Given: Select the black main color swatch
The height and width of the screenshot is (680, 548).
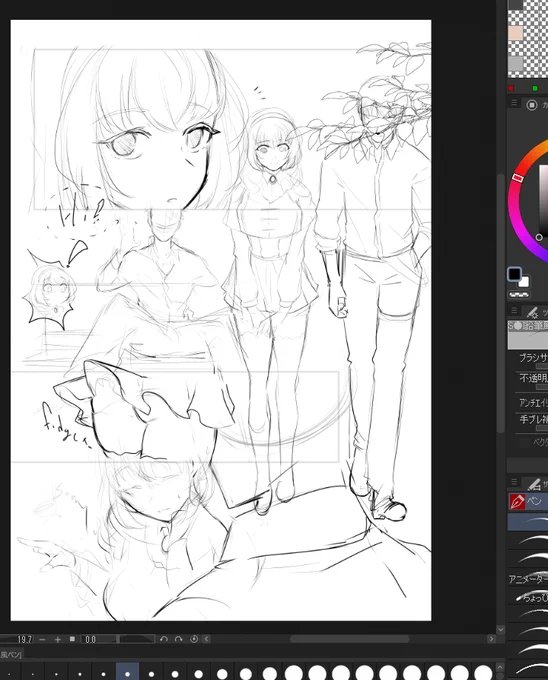Looking at the screenshot, I should tap(514, 274).
